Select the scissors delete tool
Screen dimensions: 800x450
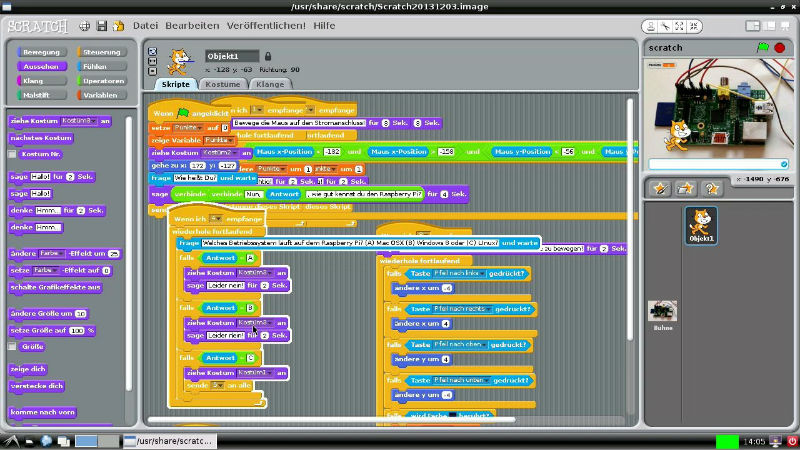pos(665,26)
